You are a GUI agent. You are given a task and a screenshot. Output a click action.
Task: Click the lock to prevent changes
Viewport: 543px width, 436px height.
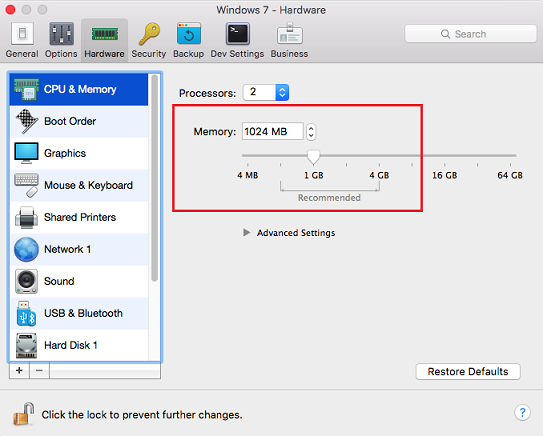(24, 414)
